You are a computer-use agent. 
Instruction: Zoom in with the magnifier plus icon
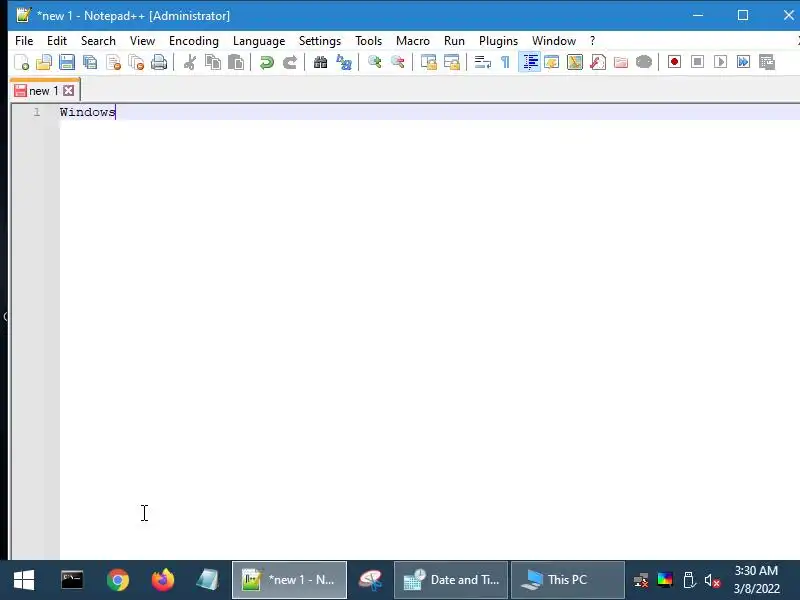[x=374, y=62]
